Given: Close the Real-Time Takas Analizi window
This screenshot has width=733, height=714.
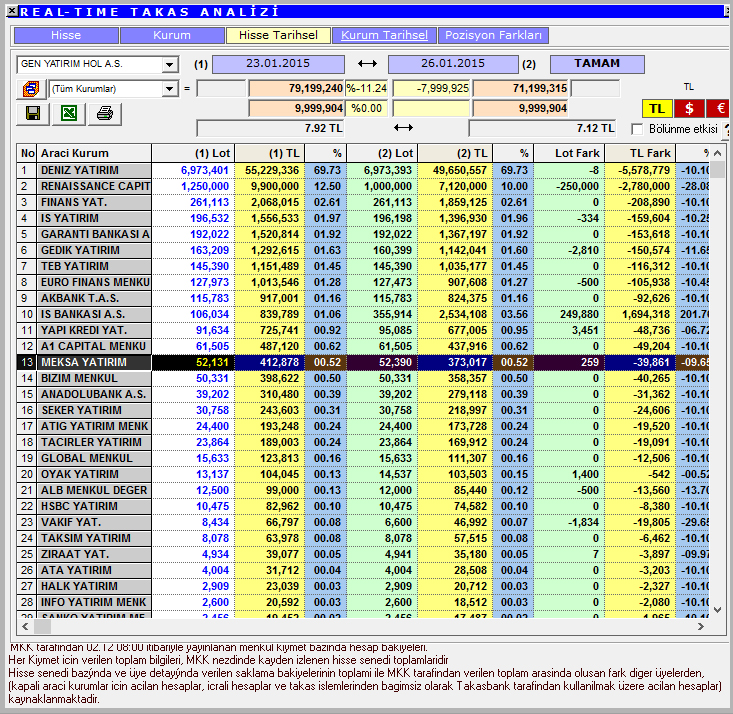Looking at the screenshot, I should 12,10.
